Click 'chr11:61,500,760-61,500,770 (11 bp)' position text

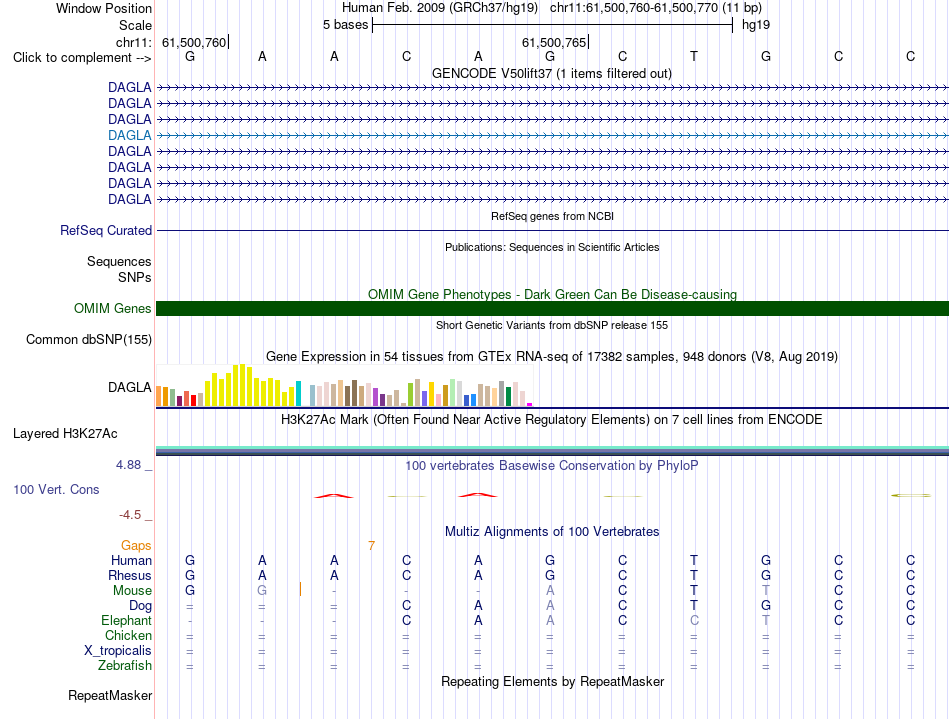[x=656, y=8]
